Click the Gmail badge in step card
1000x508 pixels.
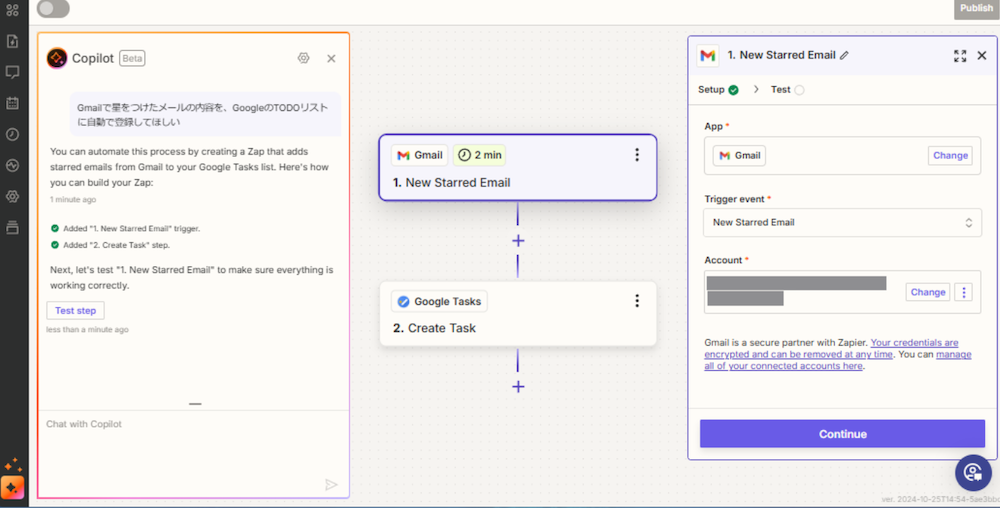(420, 155)
